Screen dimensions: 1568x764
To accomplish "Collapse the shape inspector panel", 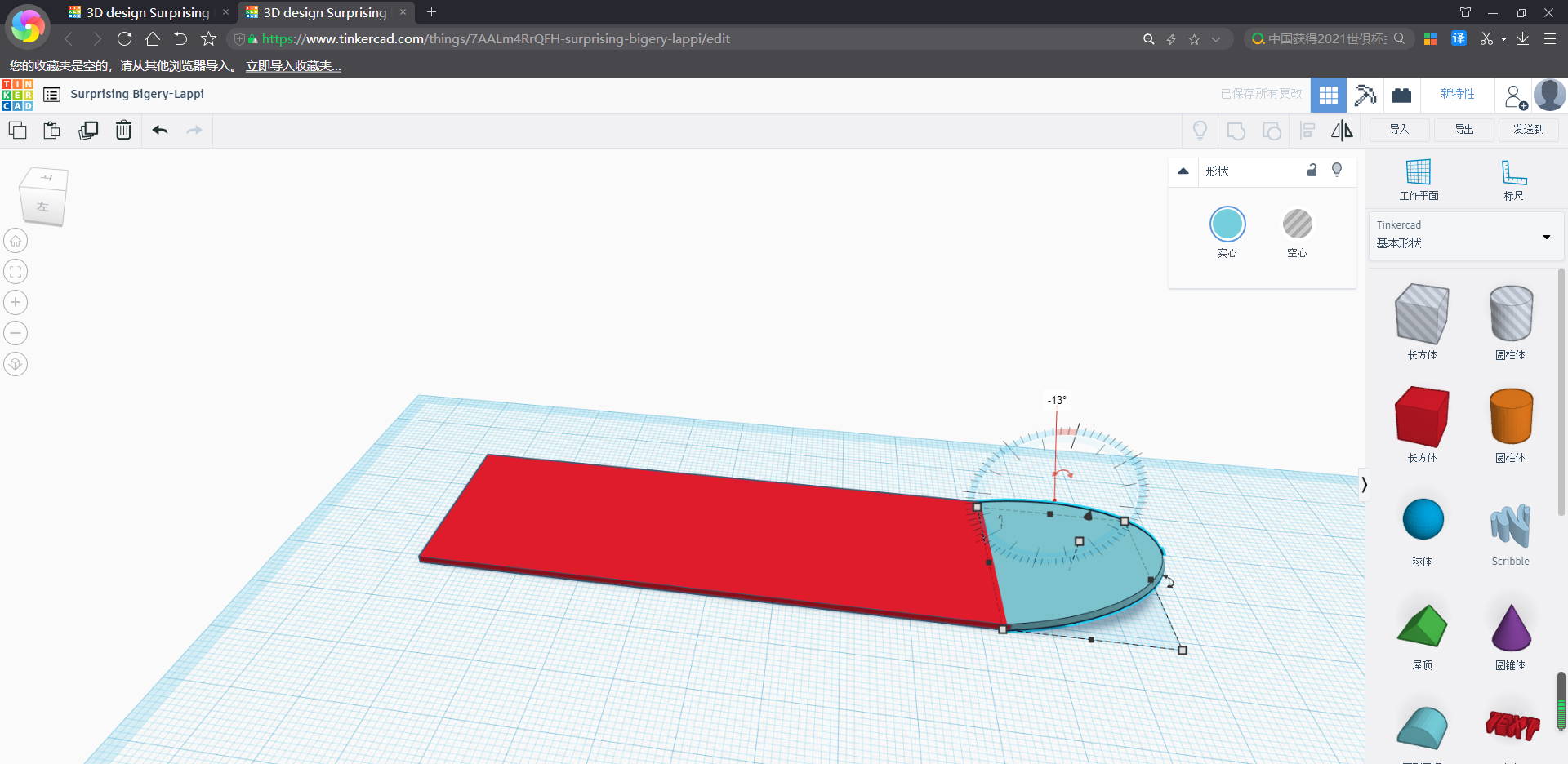I will click(x=1183, y=171).
